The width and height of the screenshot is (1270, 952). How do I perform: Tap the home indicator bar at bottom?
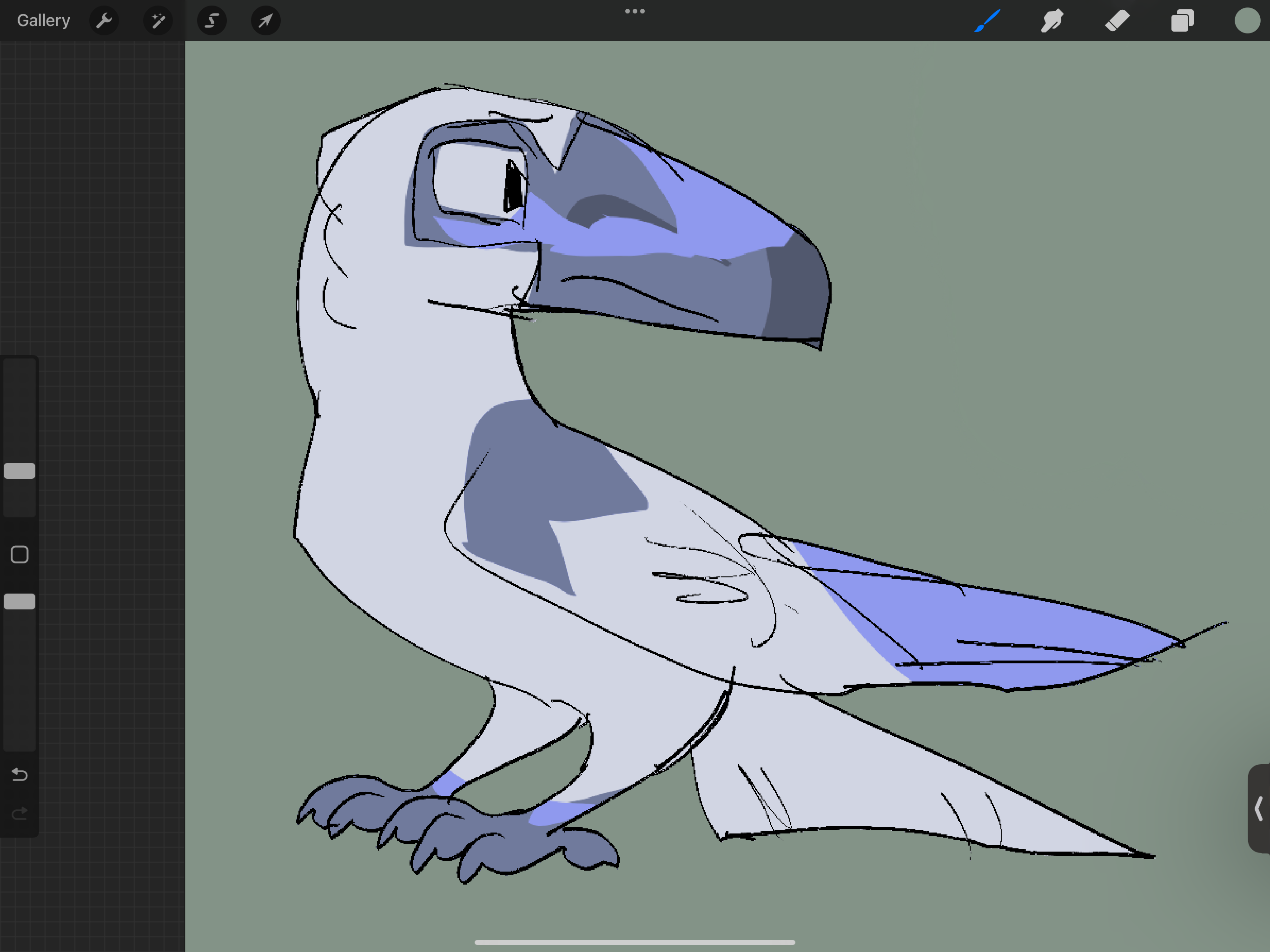tap(635, 942)
